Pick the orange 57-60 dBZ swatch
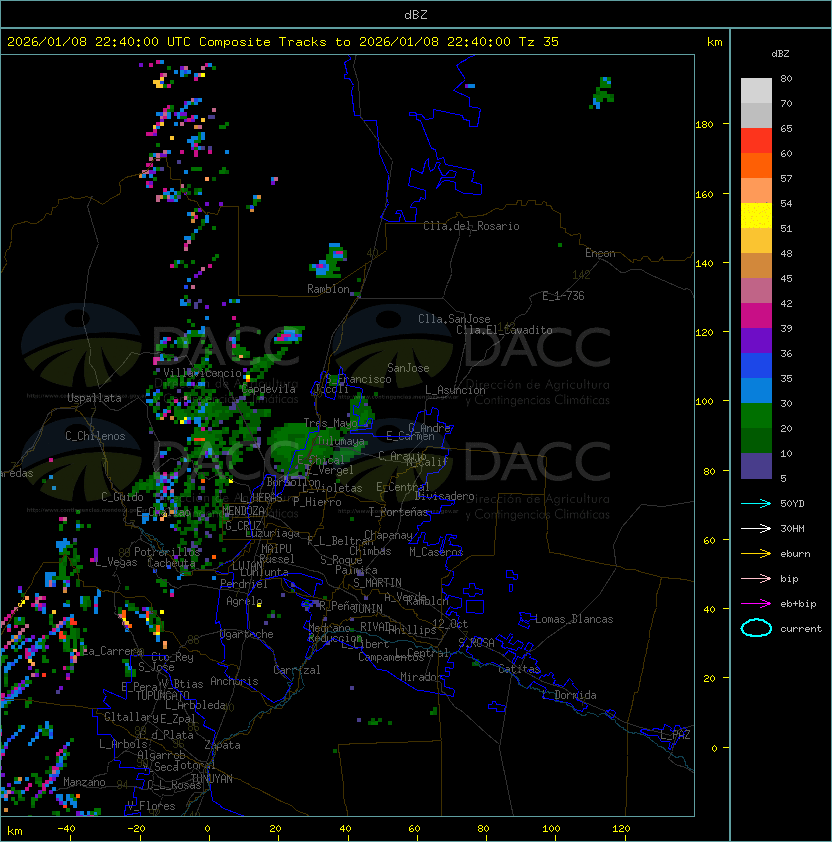 tap(756, 165)
